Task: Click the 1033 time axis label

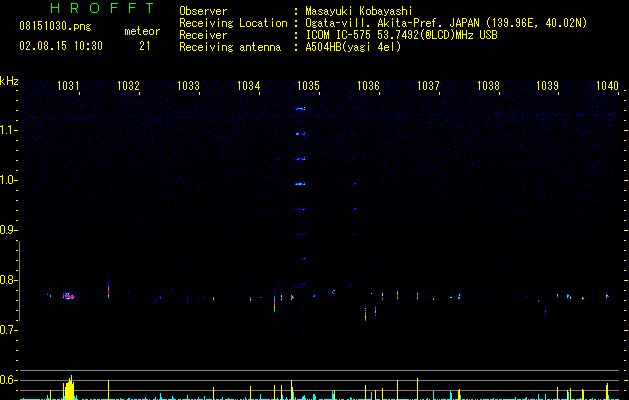Action: 188,85
